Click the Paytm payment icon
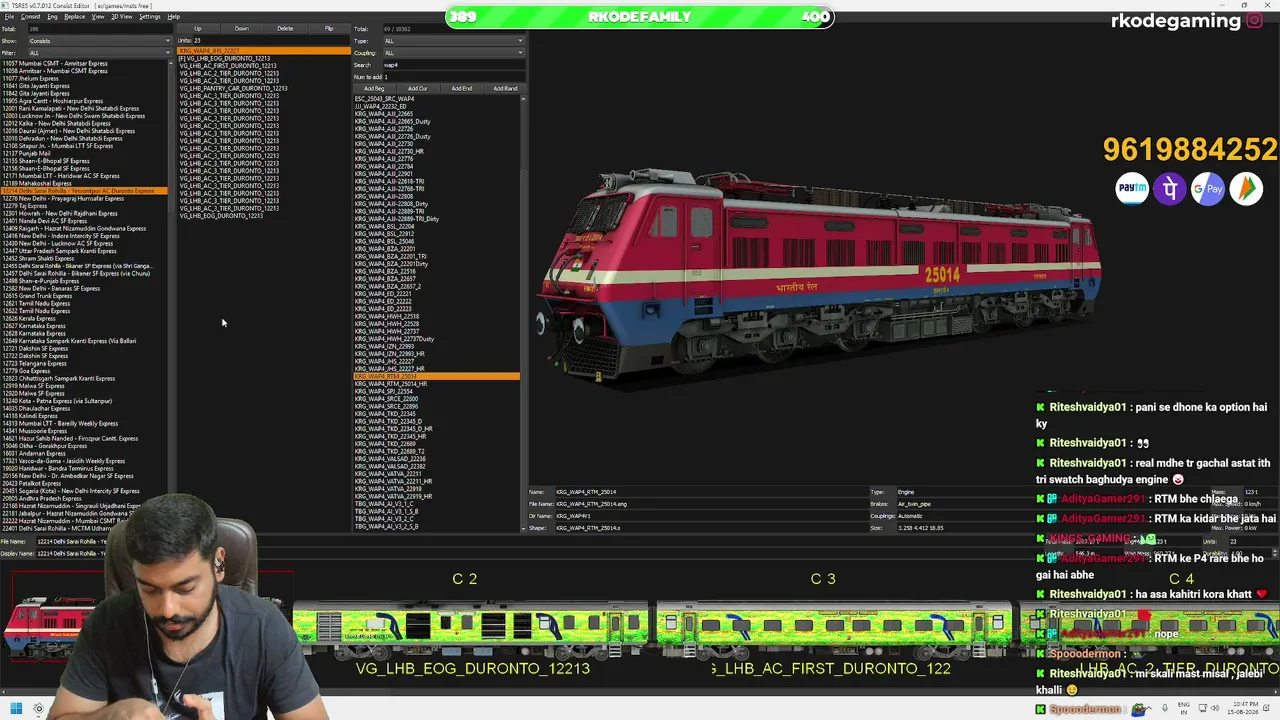Screen dimensions: 1280x720 tap(1132, 189)
